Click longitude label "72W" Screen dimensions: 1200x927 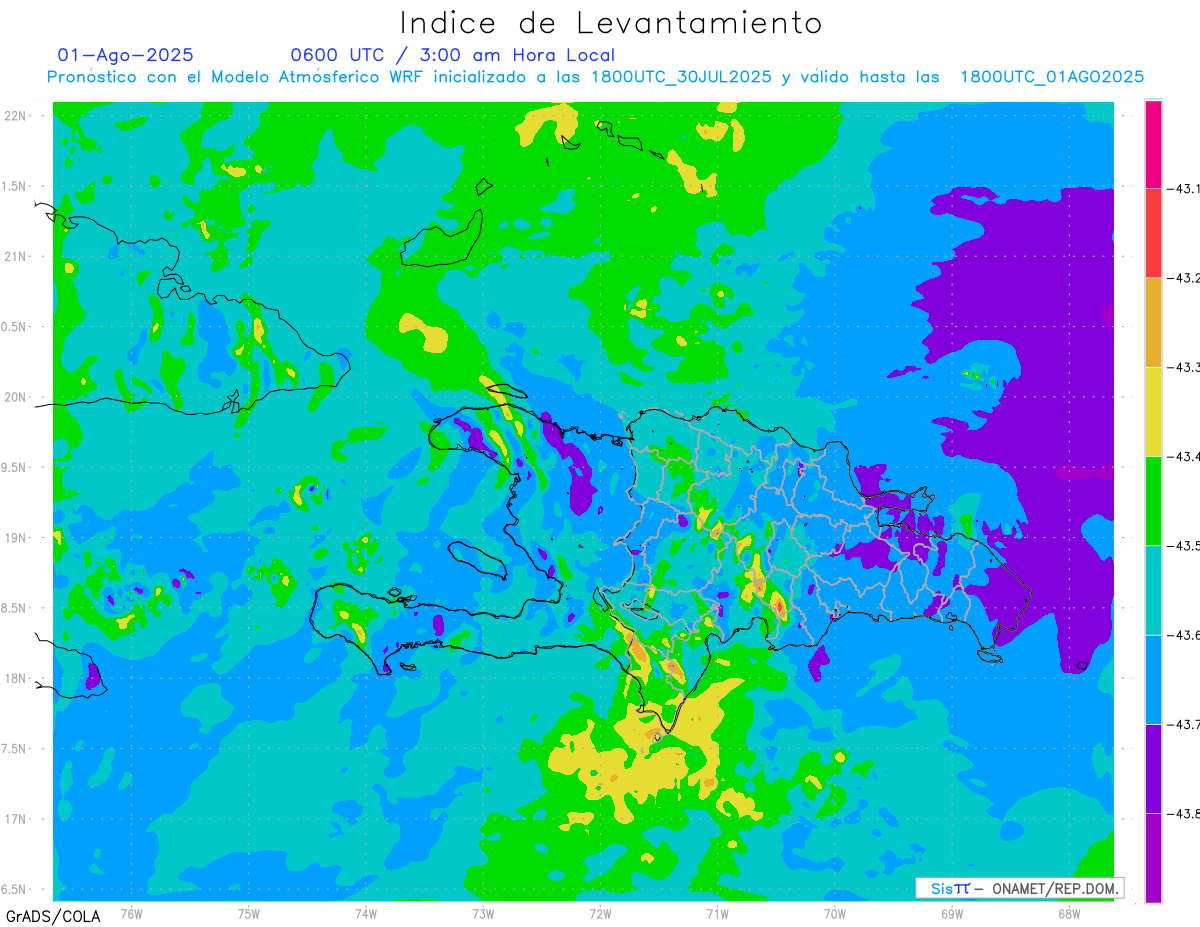tap(600, 912)
